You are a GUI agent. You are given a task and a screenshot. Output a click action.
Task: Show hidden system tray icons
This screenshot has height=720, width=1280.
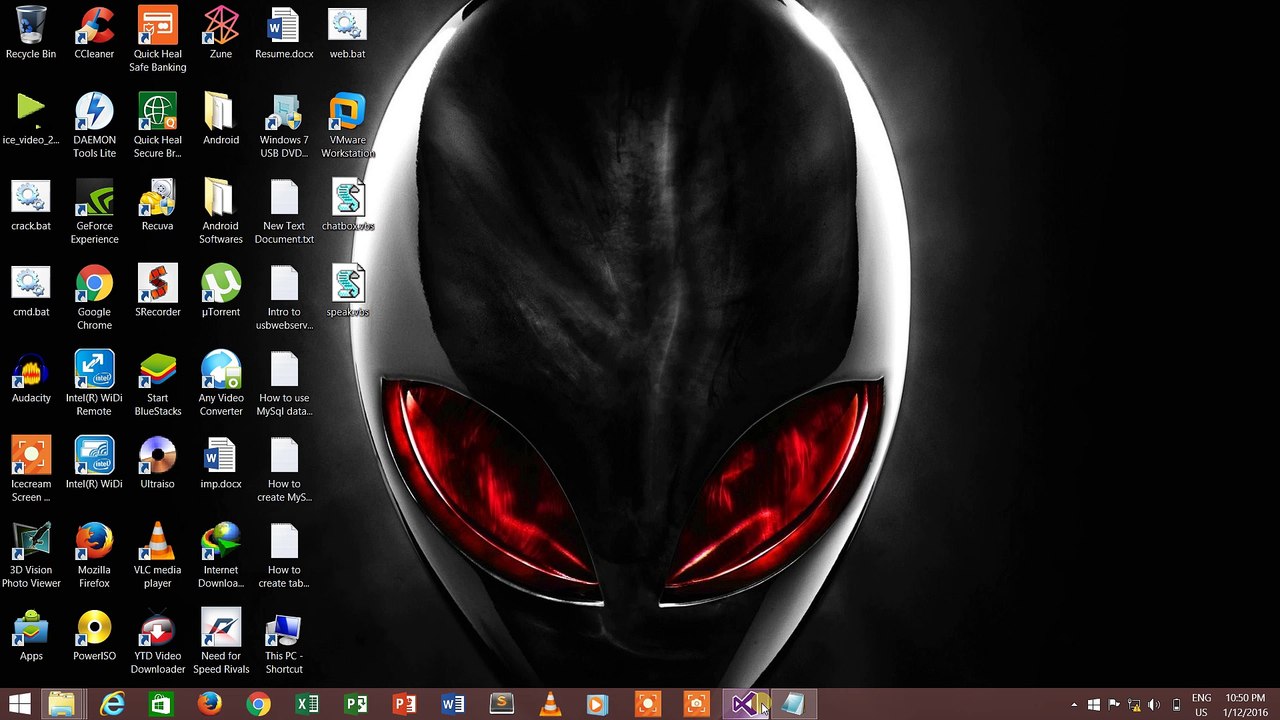click(1074, 705)
